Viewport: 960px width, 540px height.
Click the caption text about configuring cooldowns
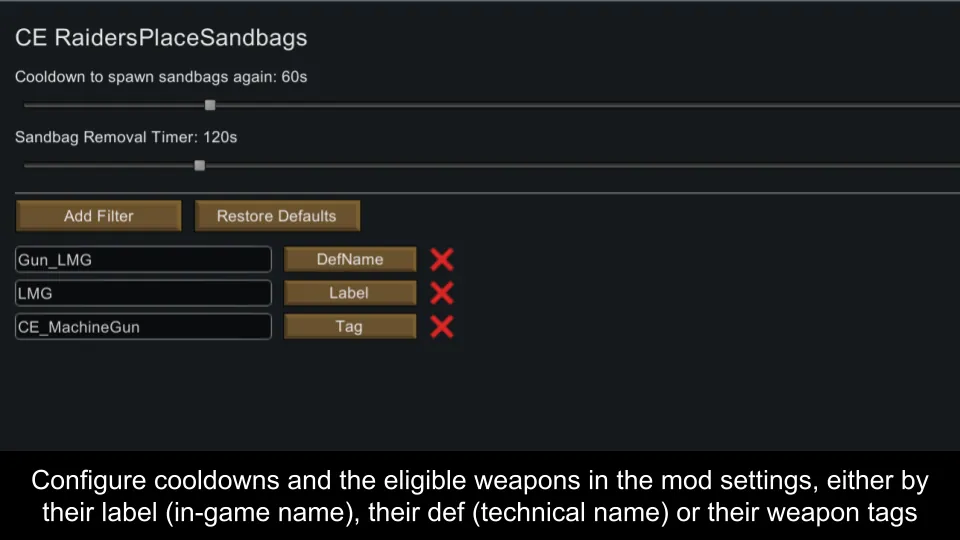coord(480,496)
